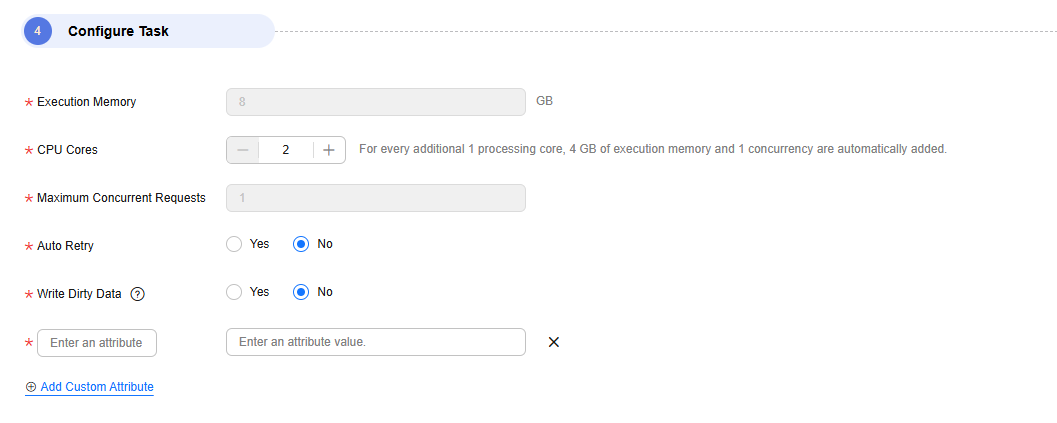Increase CPU Cores with the plus button
Image resolution: width=1057 pixels, height=423 pixels.
[x=329, y=150]
